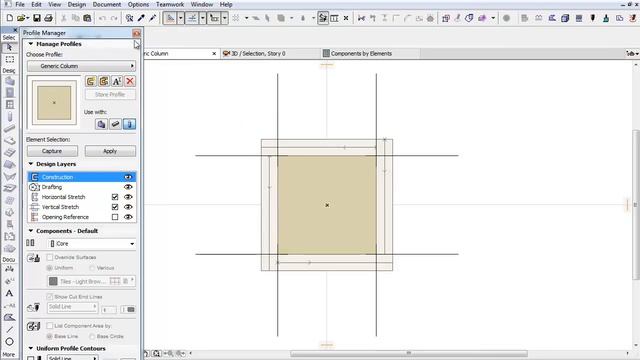Collapse the Design Layers section
The image size is (640, 360).
point(31,164)
